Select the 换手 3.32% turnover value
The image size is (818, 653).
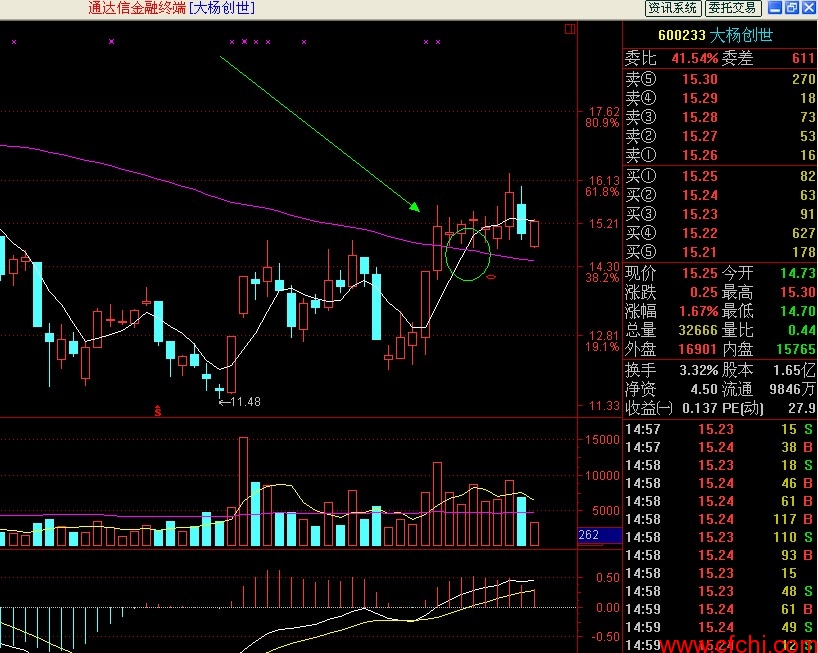(699, 370)
